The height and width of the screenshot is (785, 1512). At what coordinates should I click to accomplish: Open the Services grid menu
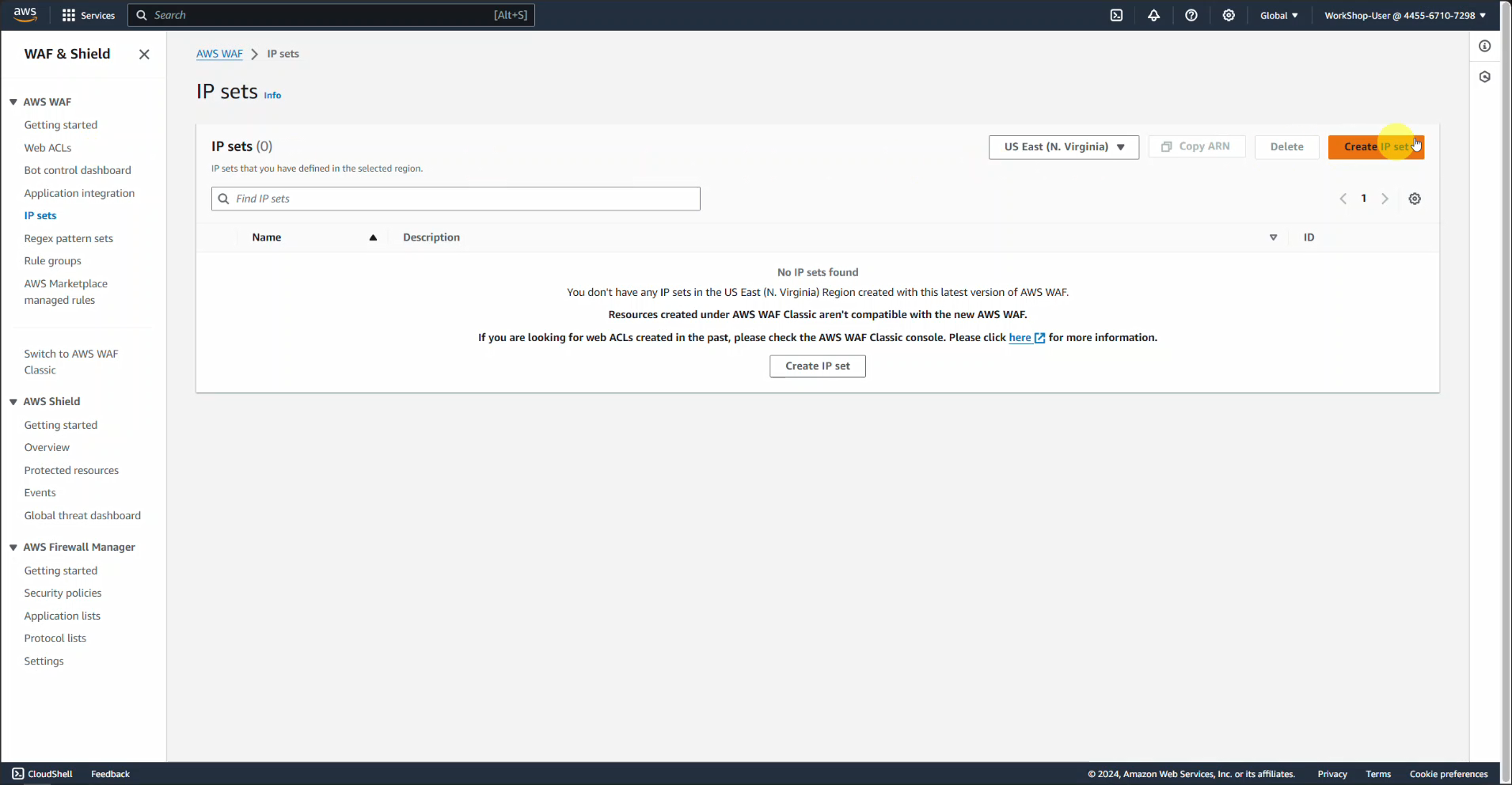click(89, 15)
